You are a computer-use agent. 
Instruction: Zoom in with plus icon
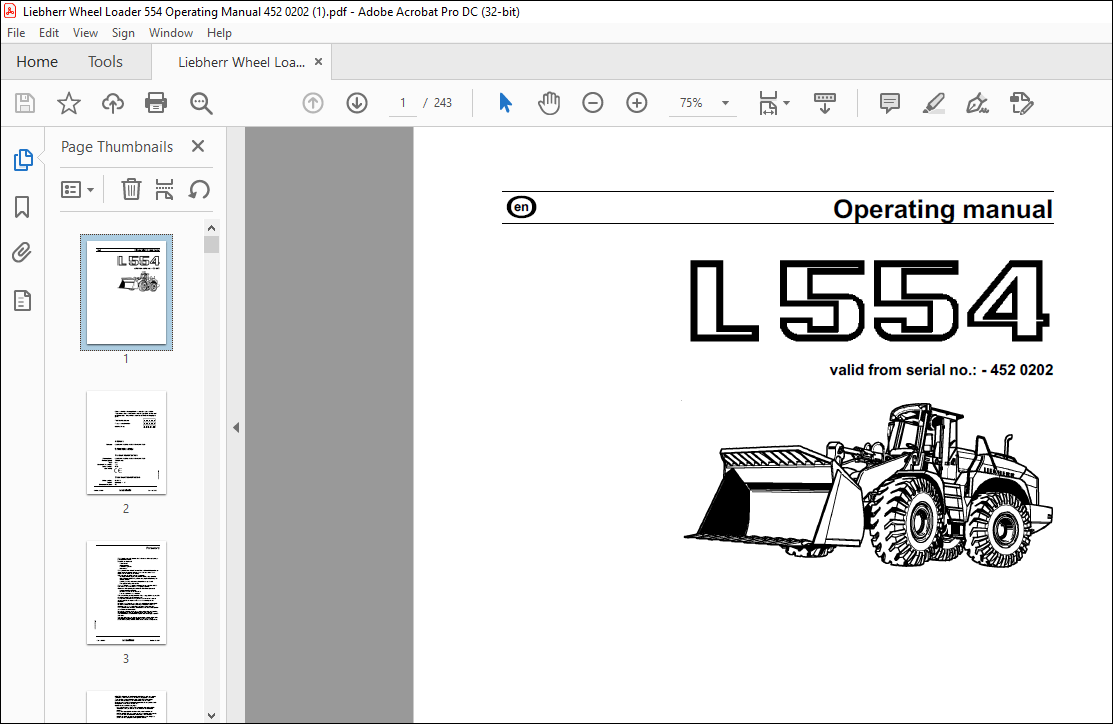[637, 103]
